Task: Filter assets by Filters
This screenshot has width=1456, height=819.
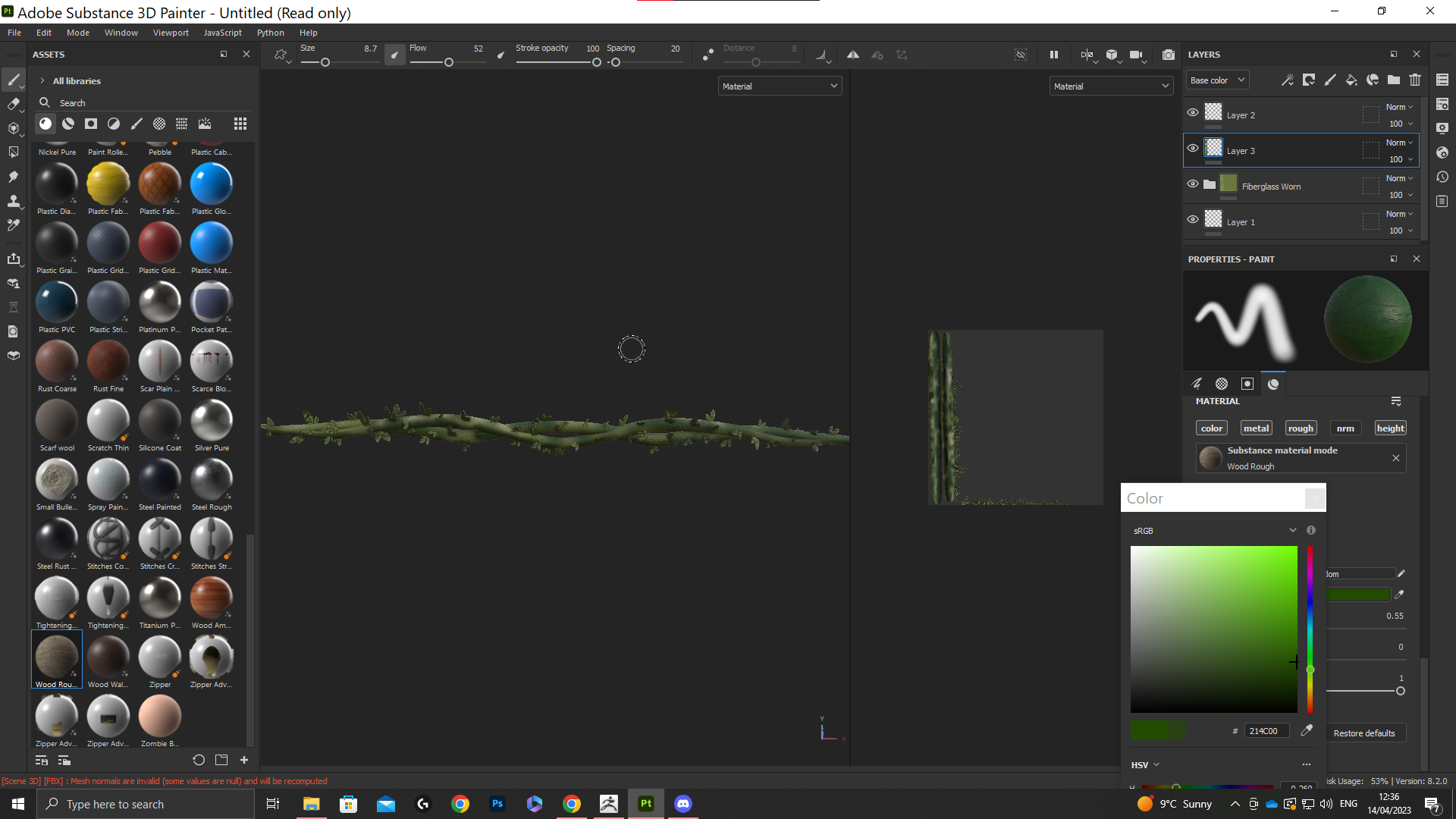Action: click(114, 124)
